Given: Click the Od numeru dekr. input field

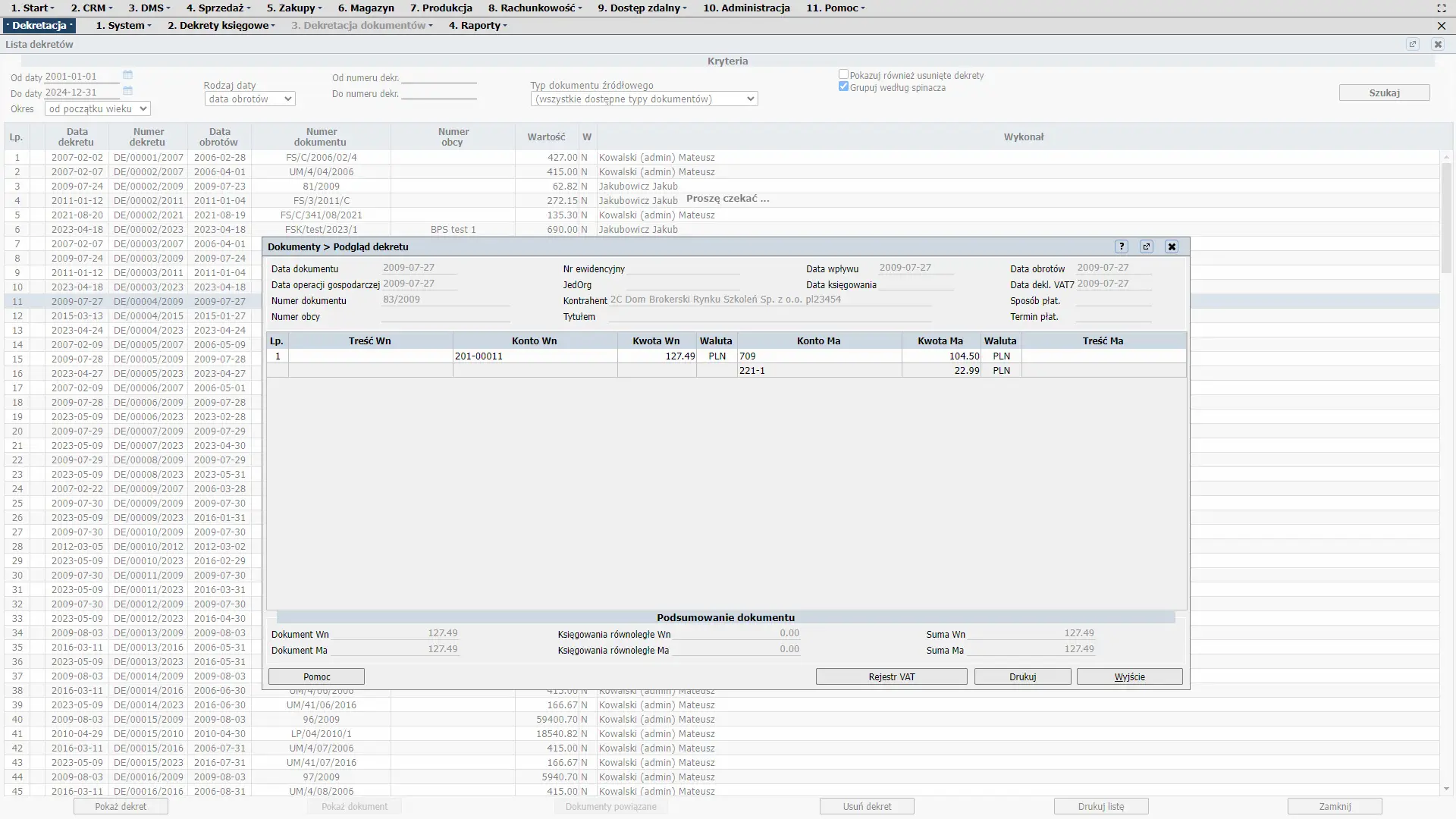Looking at the screenshot, I should pyautogui.click(x=438, y=77).
